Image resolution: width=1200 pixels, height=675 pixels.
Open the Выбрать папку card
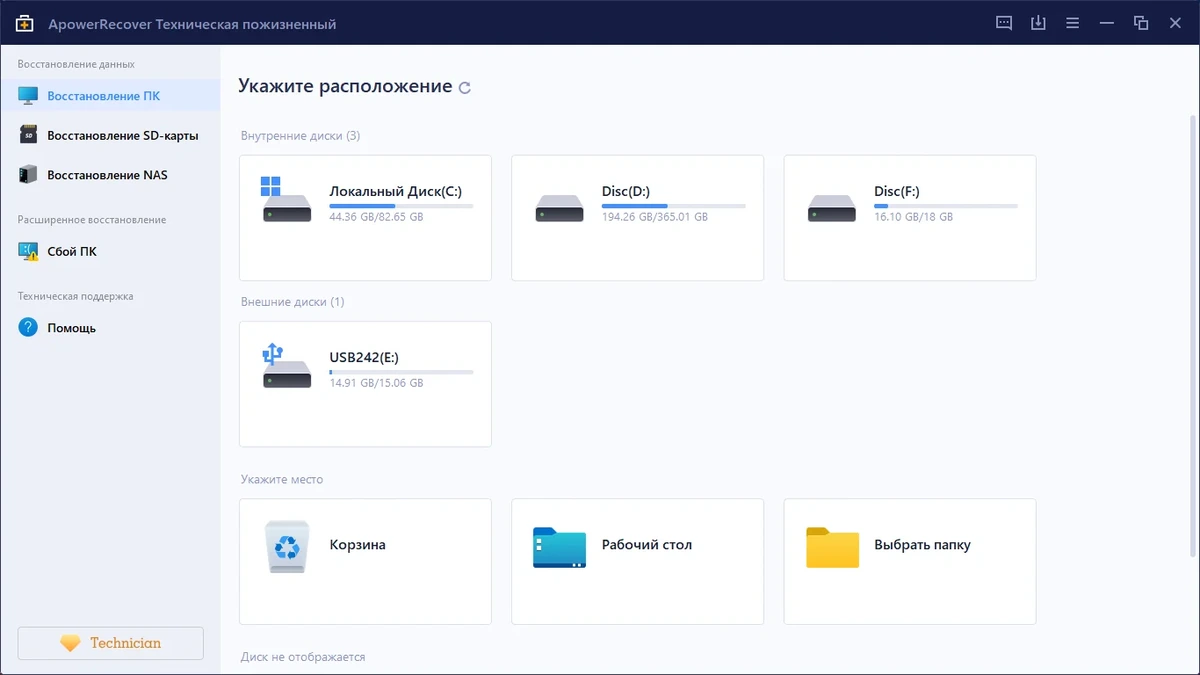tap(910, 561)
